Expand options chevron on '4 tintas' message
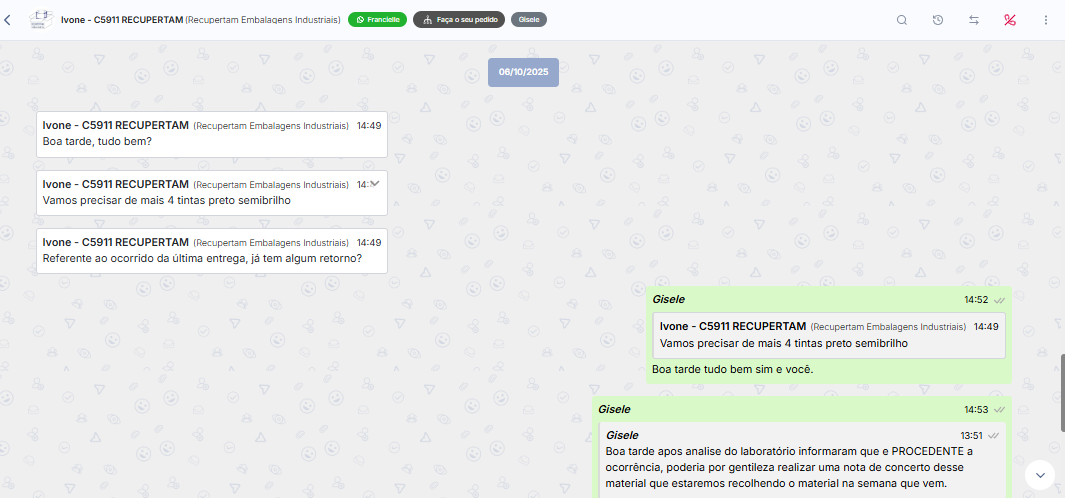 coord(374,184)
